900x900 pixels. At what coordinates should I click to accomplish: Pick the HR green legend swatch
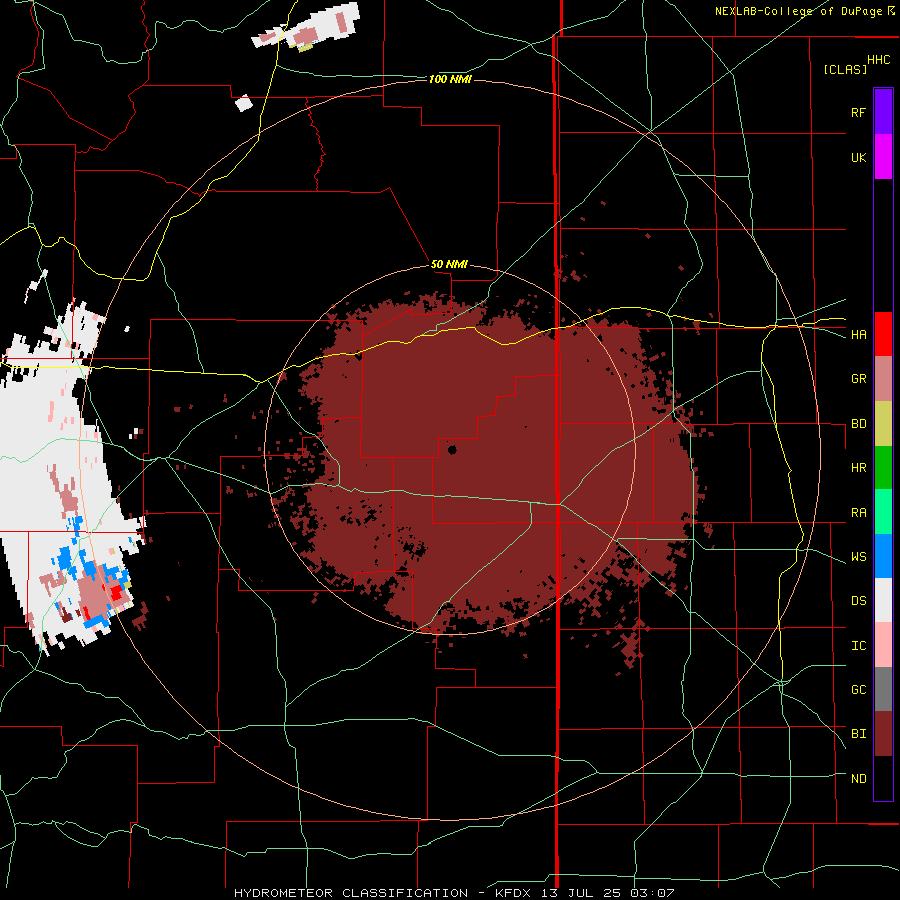point(883,468)
